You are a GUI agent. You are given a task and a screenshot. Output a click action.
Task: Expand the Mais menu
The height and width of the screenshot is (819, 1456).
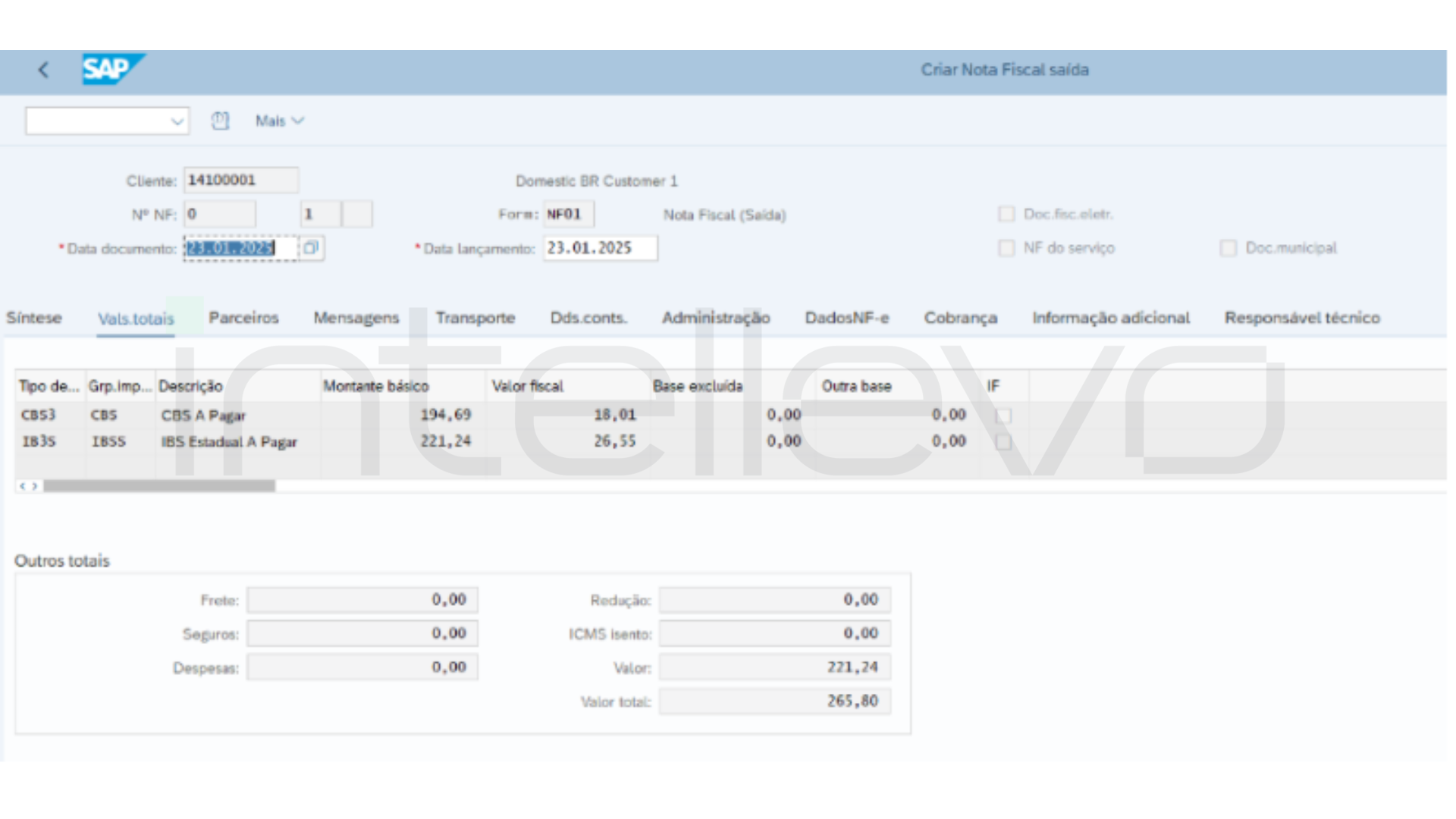279,121
